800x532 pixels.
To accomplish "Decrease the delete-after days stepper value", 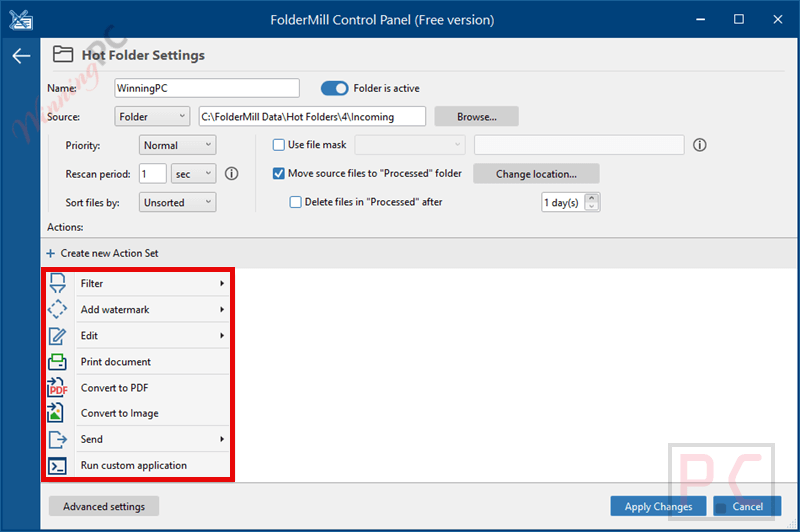I will pyautogui.click(x=592, y=207).
